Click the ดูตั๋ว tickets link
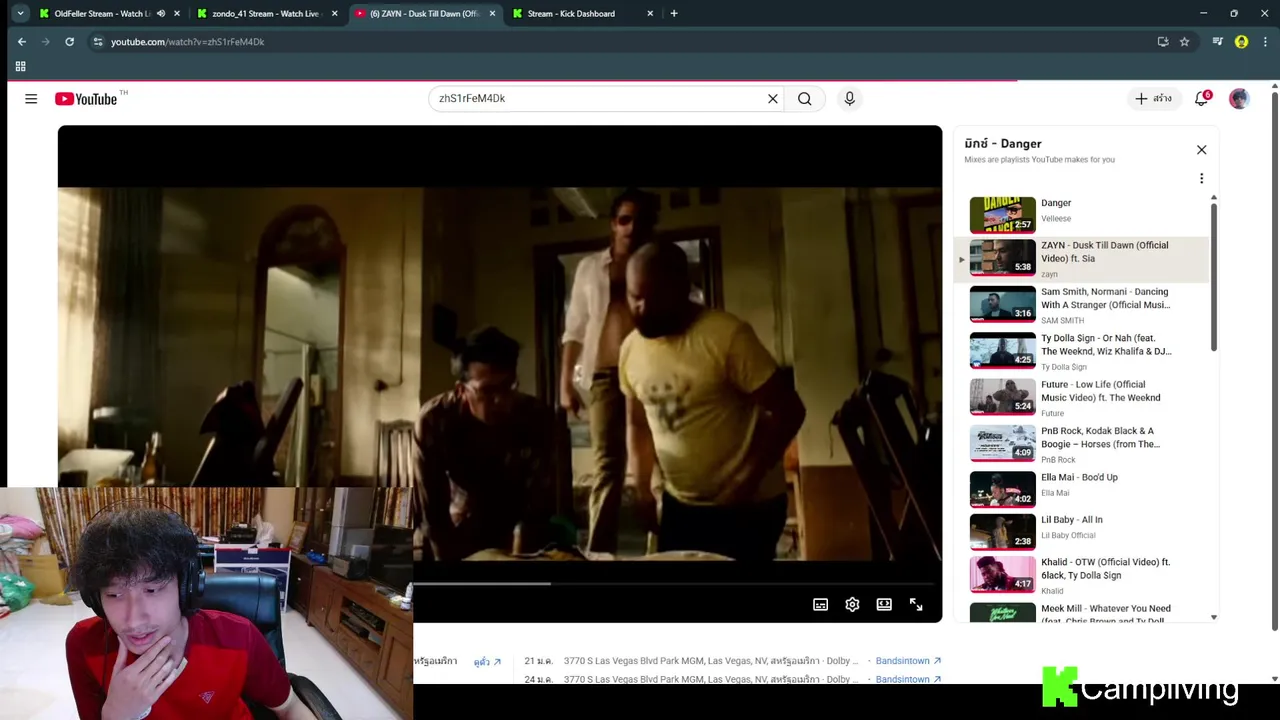This screenshot has width=1280, height=720. pyautogui.click(x=487, y=662)
